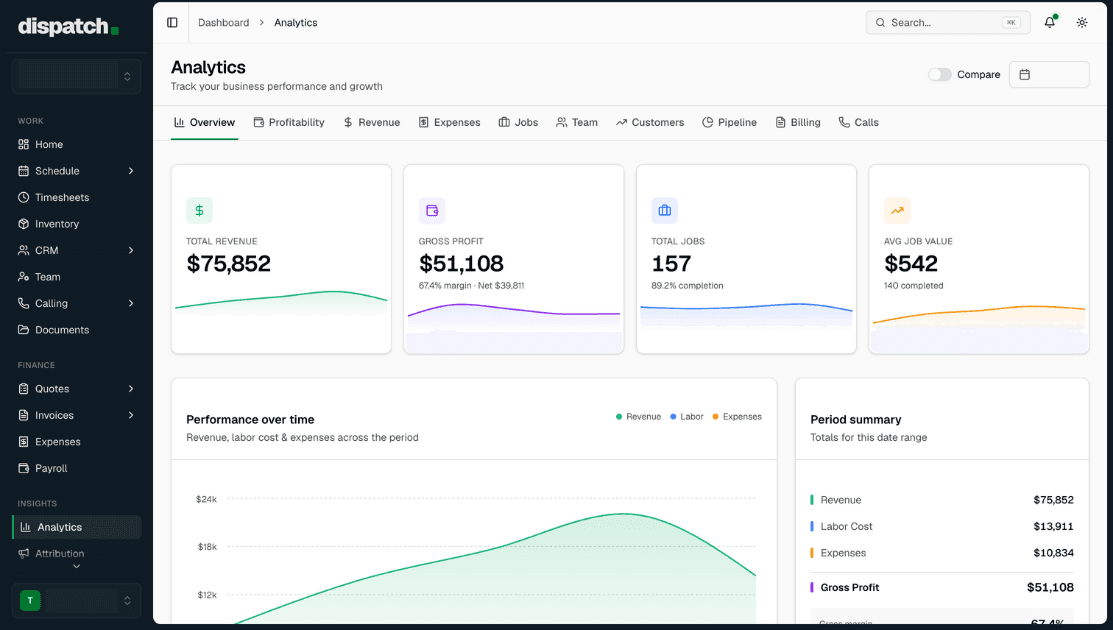Click the Calling phone icon in sidebar
Screen dimensions: 1113x630
[23, 303]
